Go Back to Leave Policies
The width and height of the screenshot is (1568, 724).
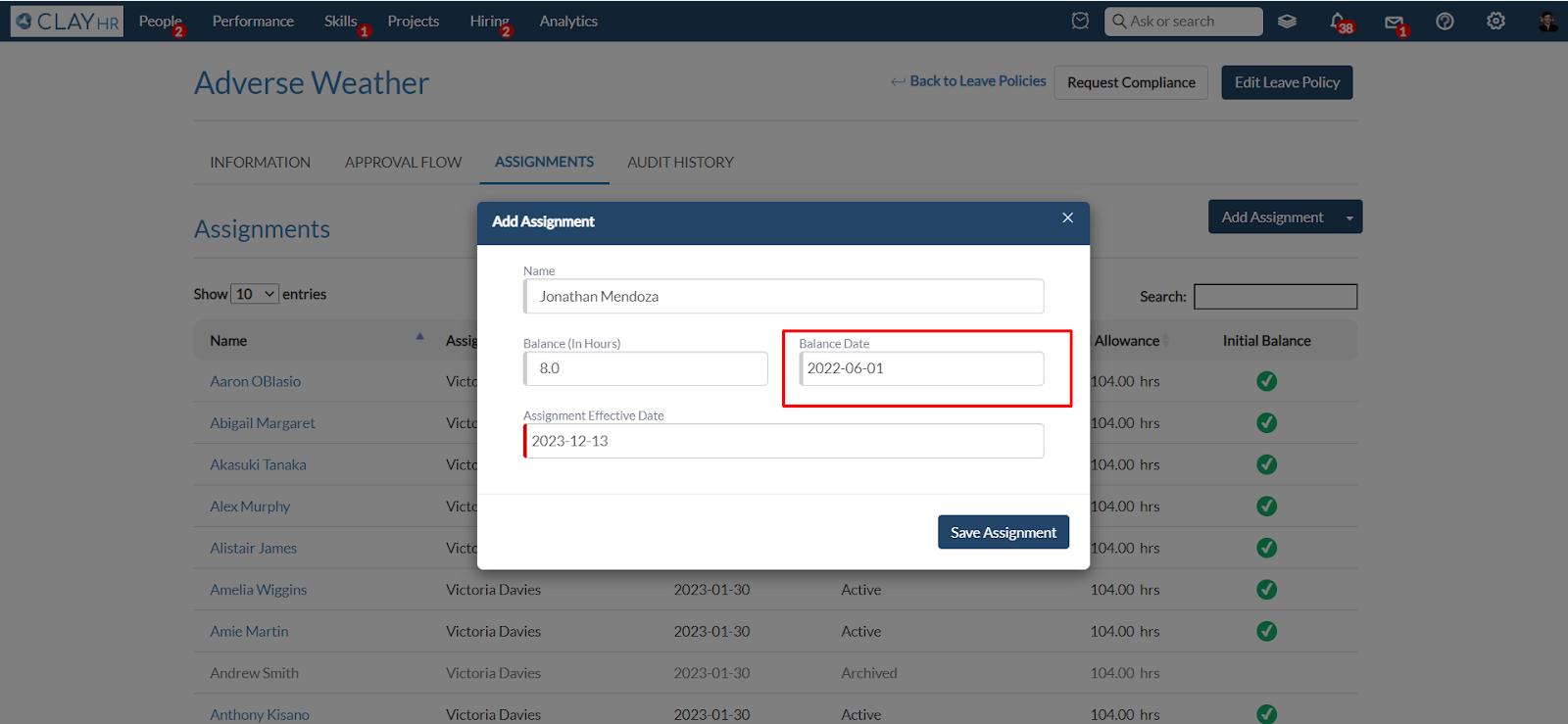pyautogui.click(x=977, y=81)
